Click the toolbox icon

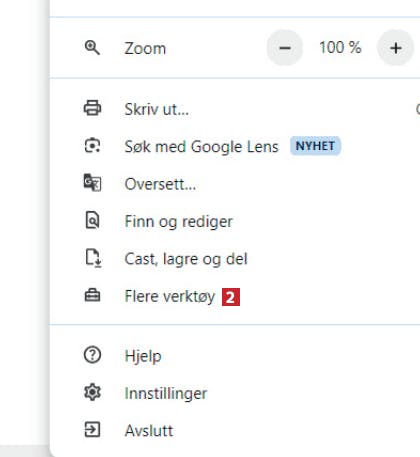[92, 295]
